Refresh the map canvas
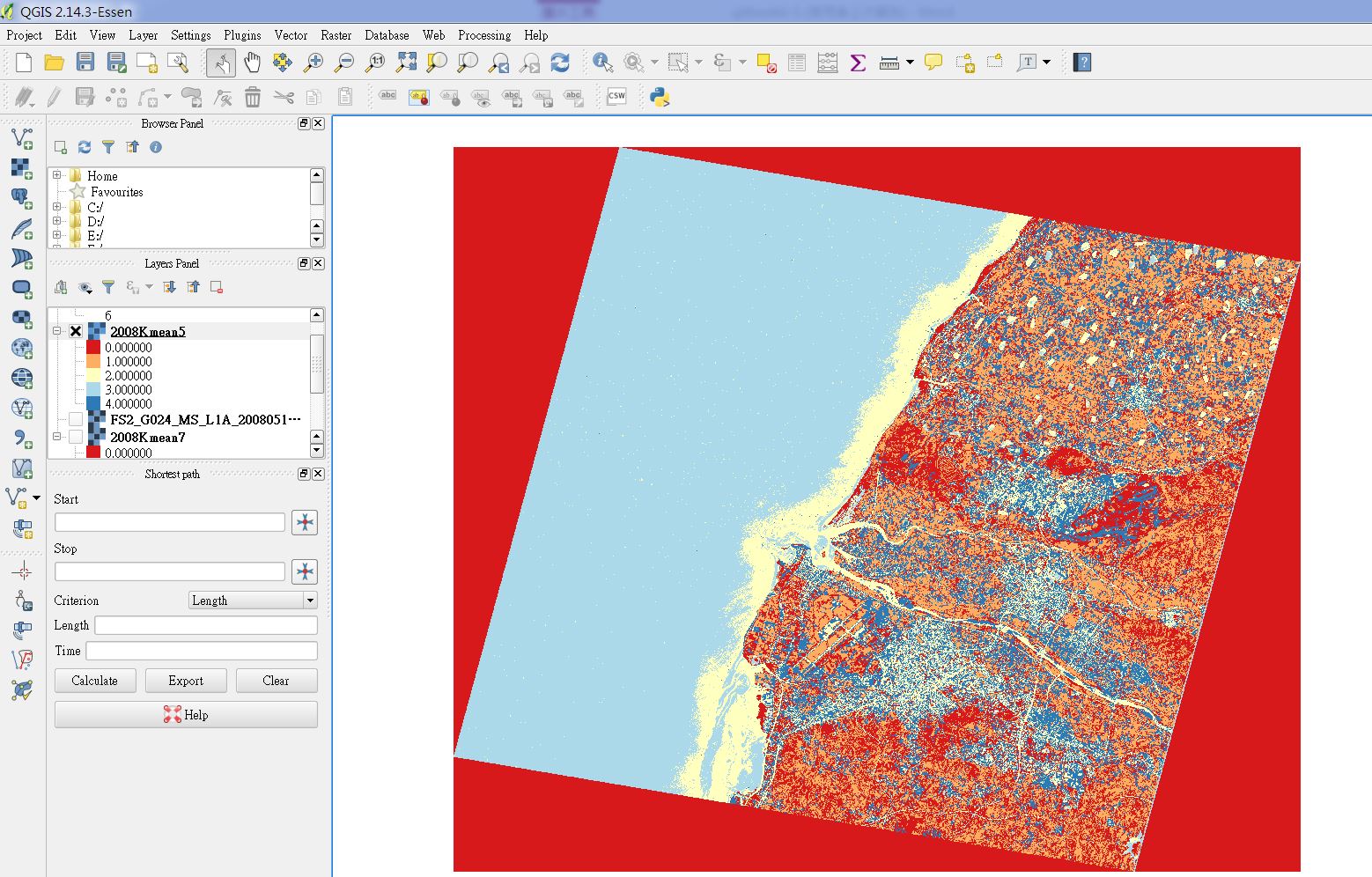The width and height of the screenshot is (1372, 877). 560,63
